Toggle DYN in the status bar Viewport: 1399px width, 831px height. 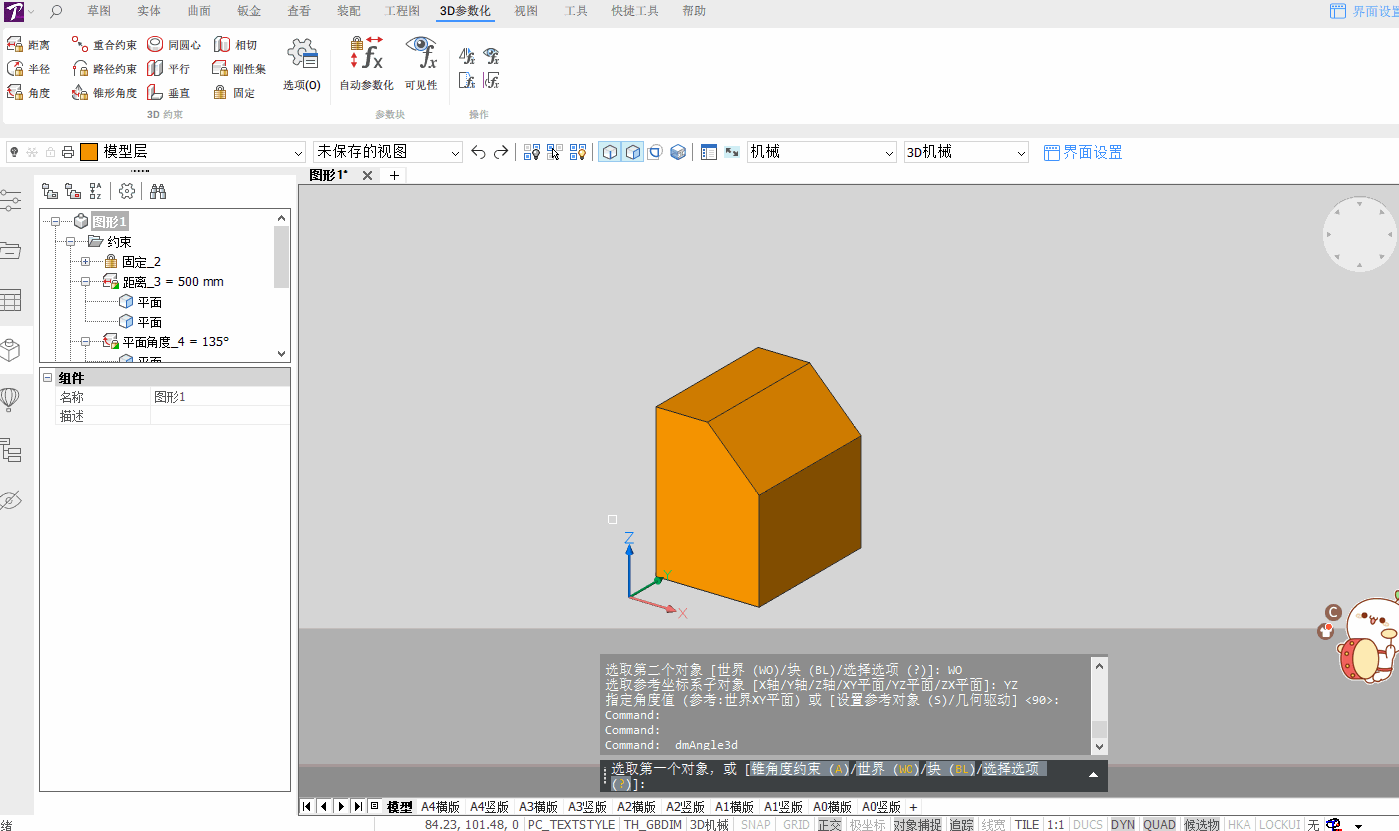1123,824
